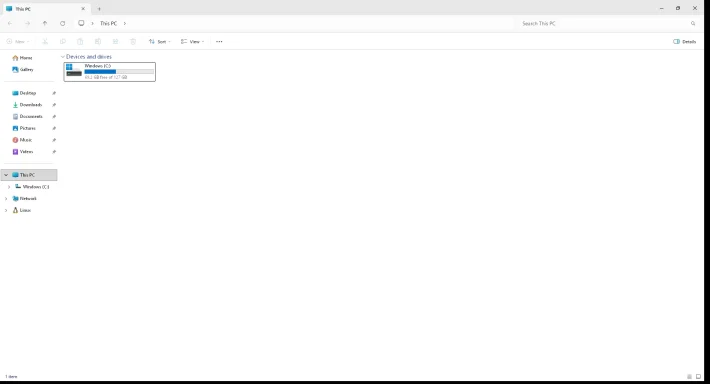
Task: Open the See more ellipsis menu
Action: [x=219, y=41]
